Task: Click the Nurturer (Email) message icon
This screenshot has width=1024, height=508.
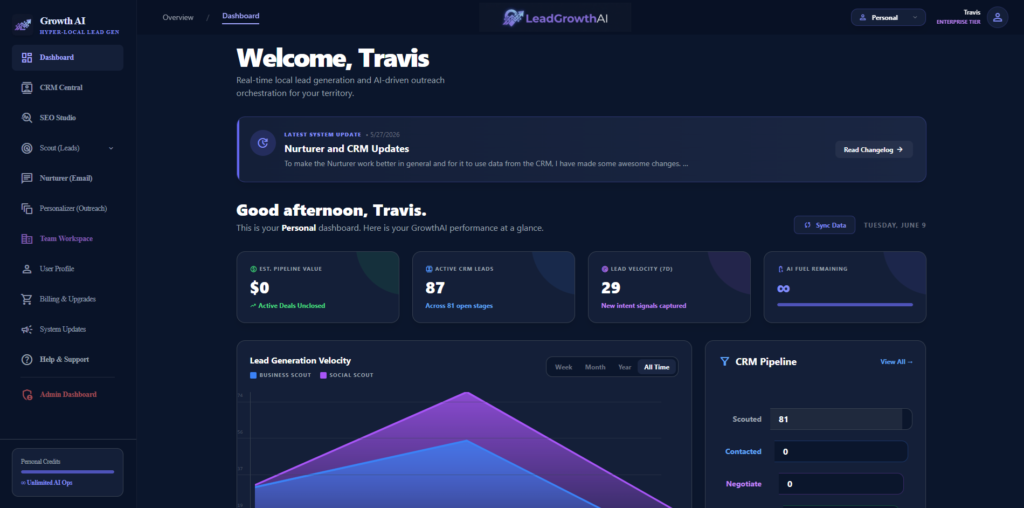Action: point(27,178)
